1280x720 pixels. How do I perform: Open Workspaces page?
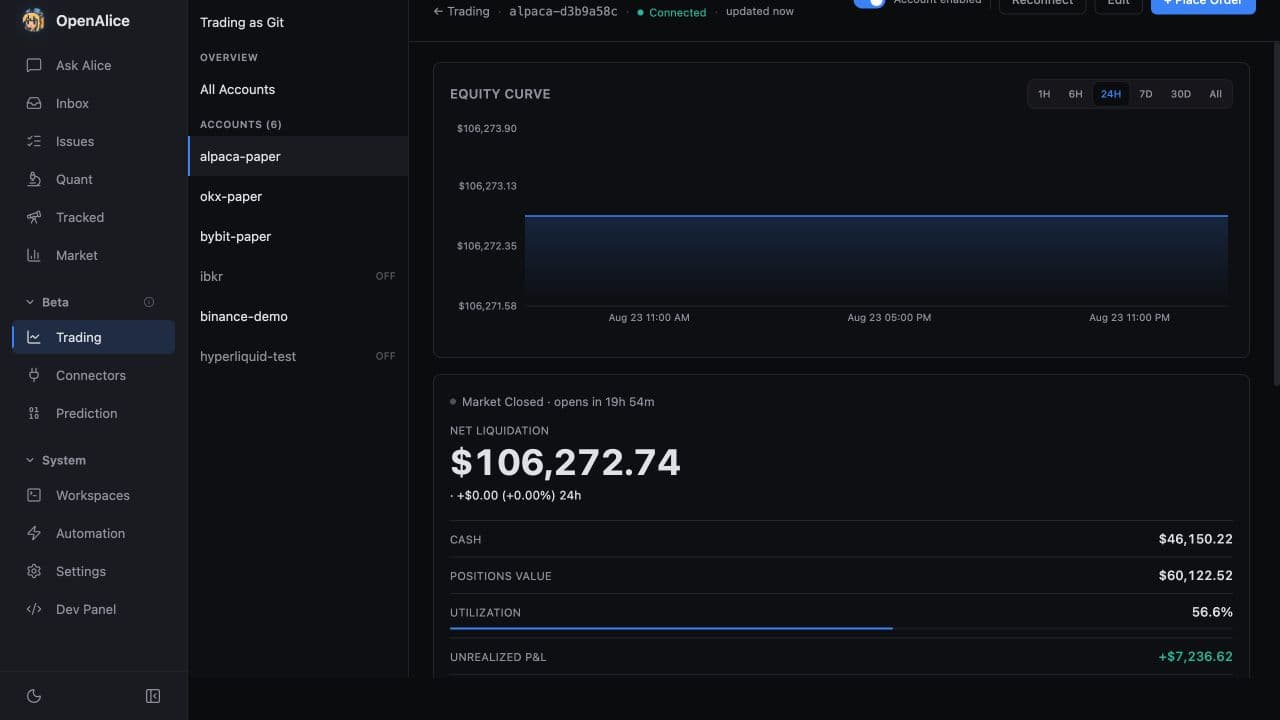94,495
